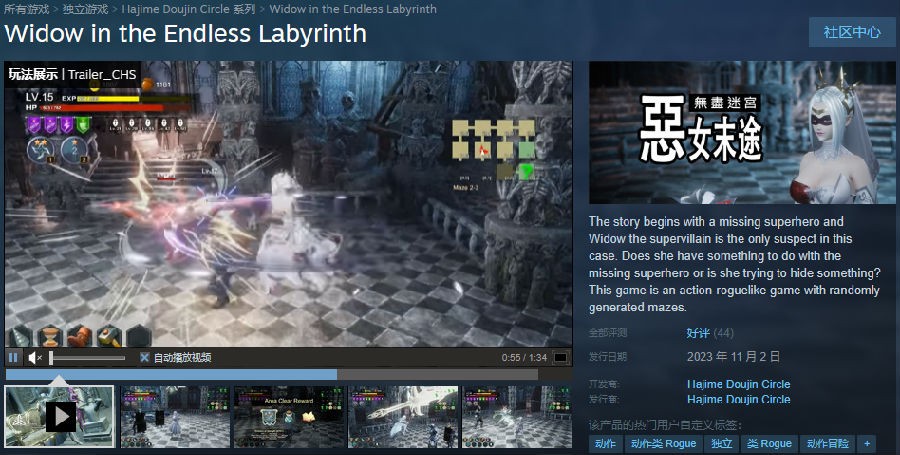Image resolution: width=900 pixels, height=455 pixels.
Task: Select the 独立 tag
Action: point(721,444)
